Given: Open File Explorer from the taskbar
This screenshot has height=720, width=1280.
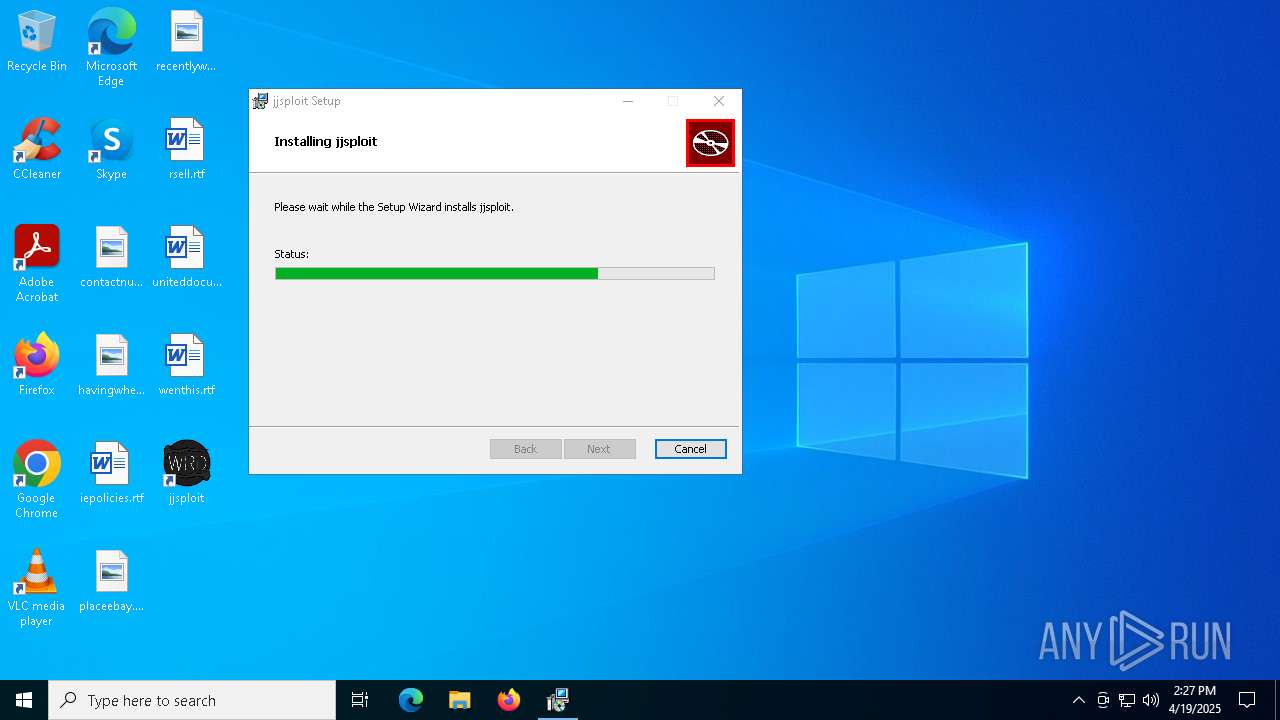Looking at the screenshot, I should (x=459, y=700).
